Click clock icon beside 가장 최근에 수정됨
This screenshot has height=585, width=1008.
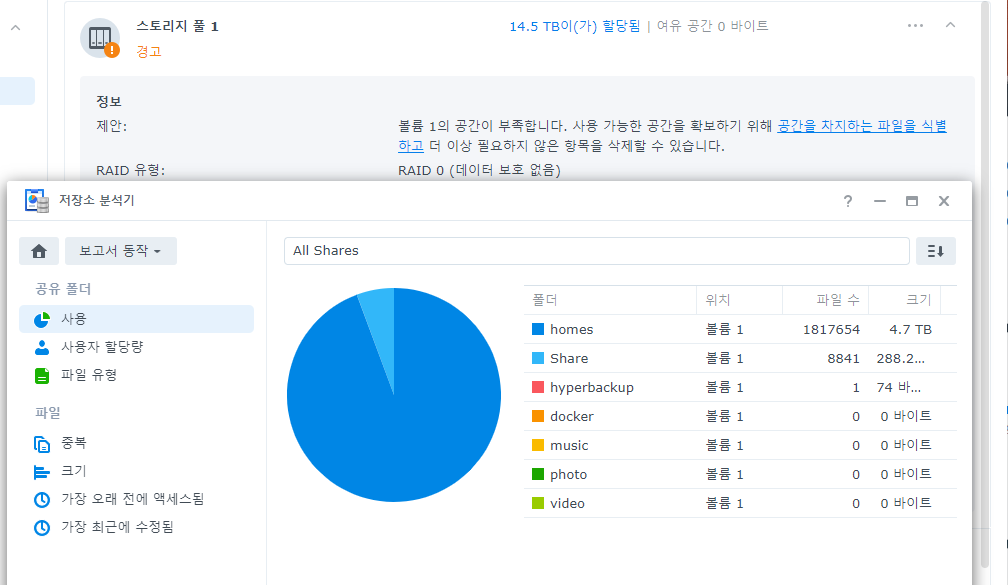[42, 528]
